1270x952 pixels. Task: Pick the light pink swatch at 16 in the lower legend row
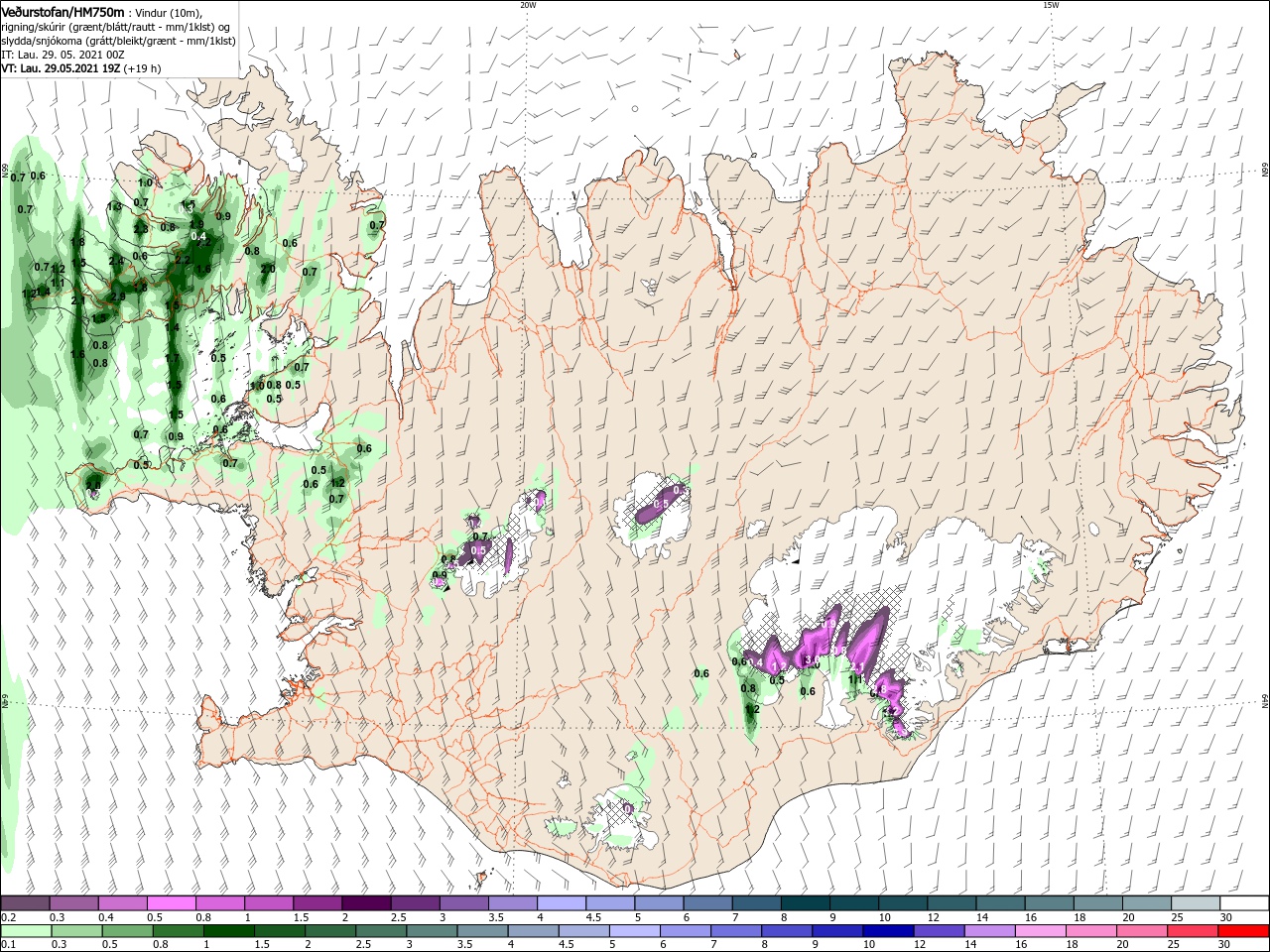tap(1043, 931)
